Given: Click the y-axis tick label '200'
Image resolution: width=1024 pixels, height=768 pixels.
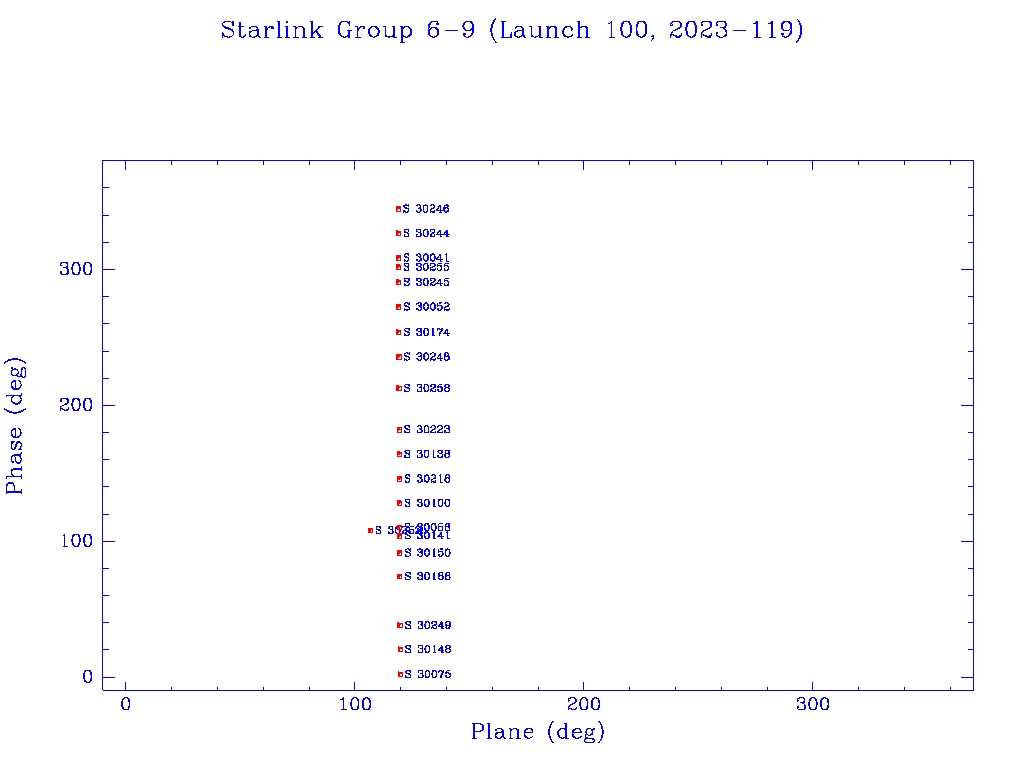Looking at the screenshot, I should pos(76,405).
